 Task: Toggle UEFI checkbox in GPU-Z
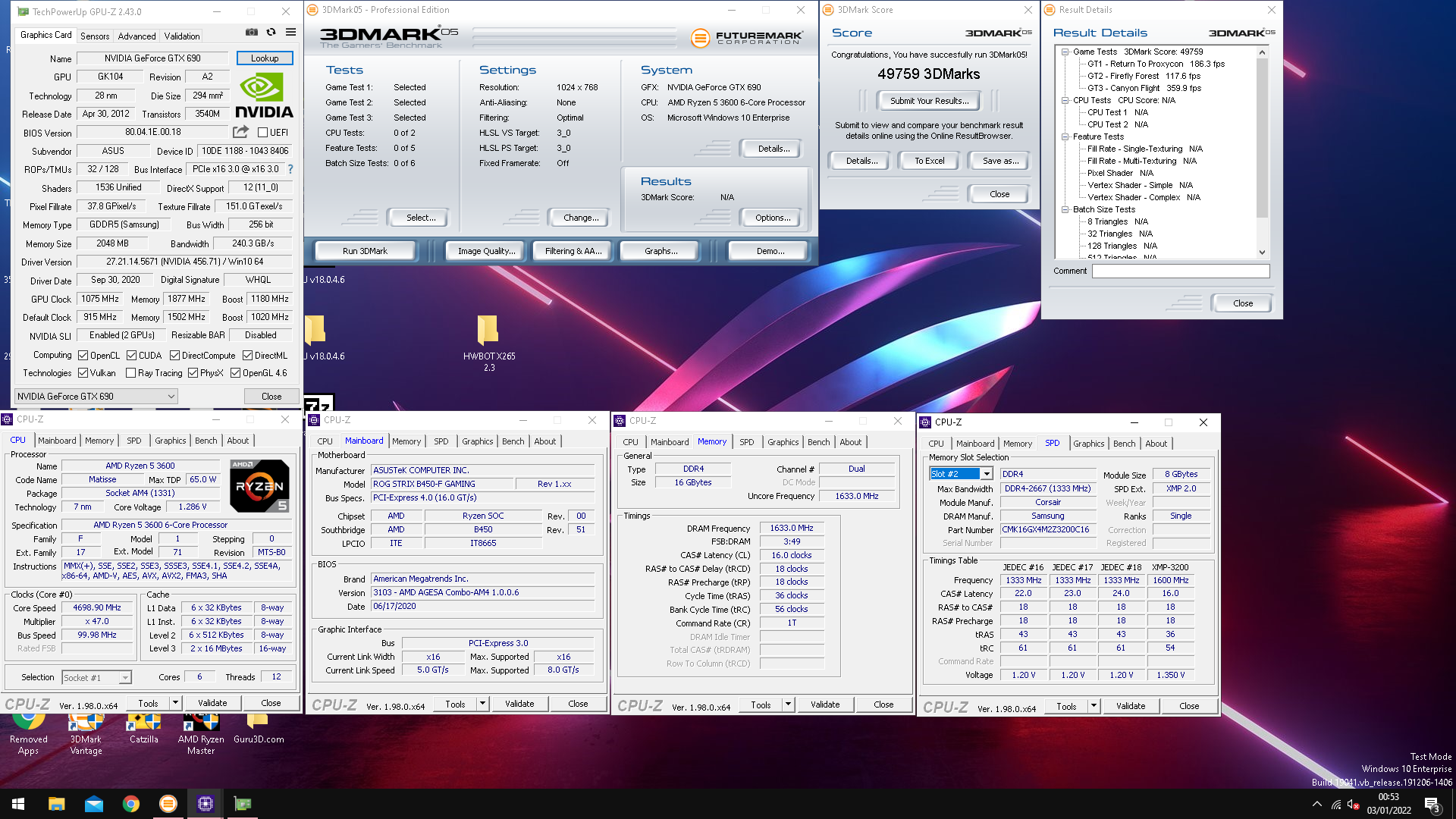(x=262, y=133)
